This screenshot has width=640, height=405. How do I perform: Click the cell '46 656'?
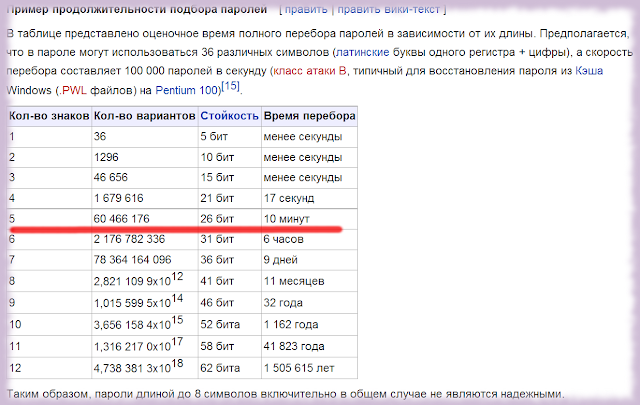(x=144, y=178)
